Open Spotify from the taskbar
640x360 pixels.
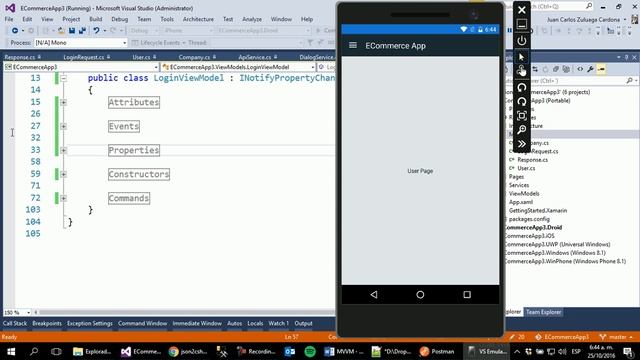310,351
